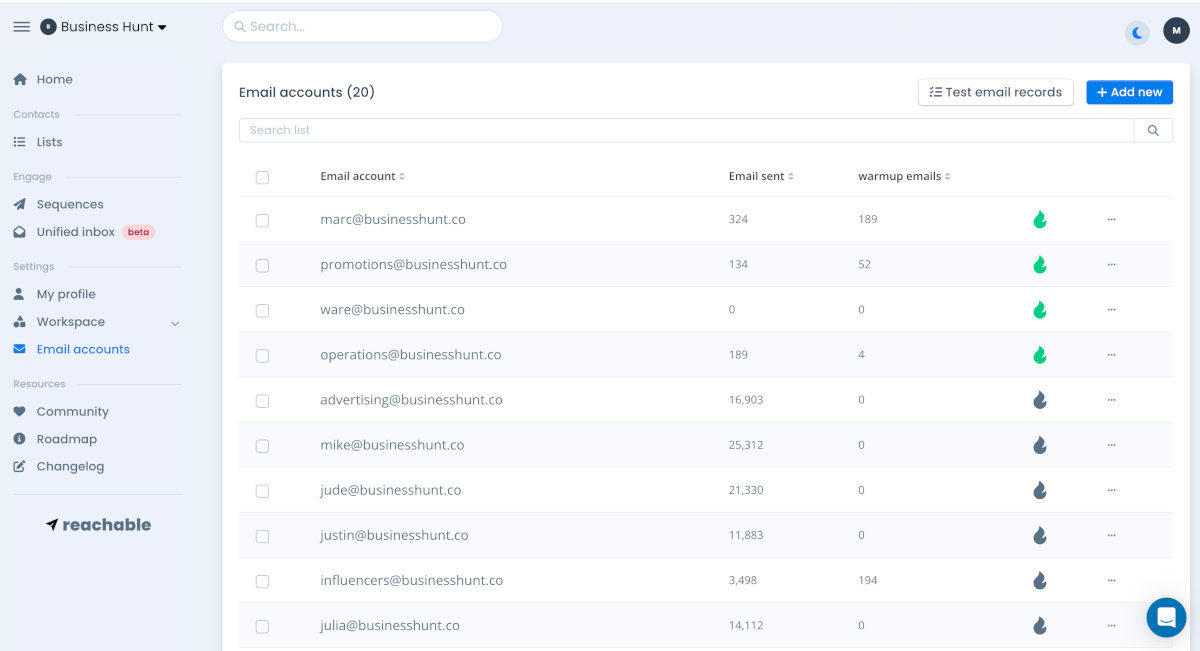Open the chat support widget
1200x651 pixels.
tap(1165, 617)
